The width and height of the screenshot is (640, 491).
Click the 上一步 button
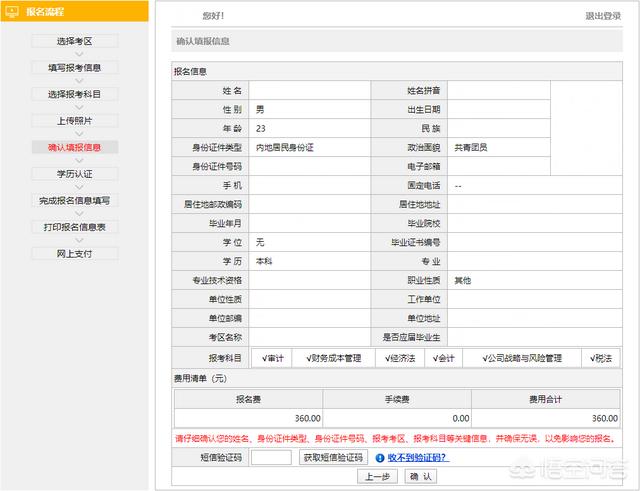point(376,477)
